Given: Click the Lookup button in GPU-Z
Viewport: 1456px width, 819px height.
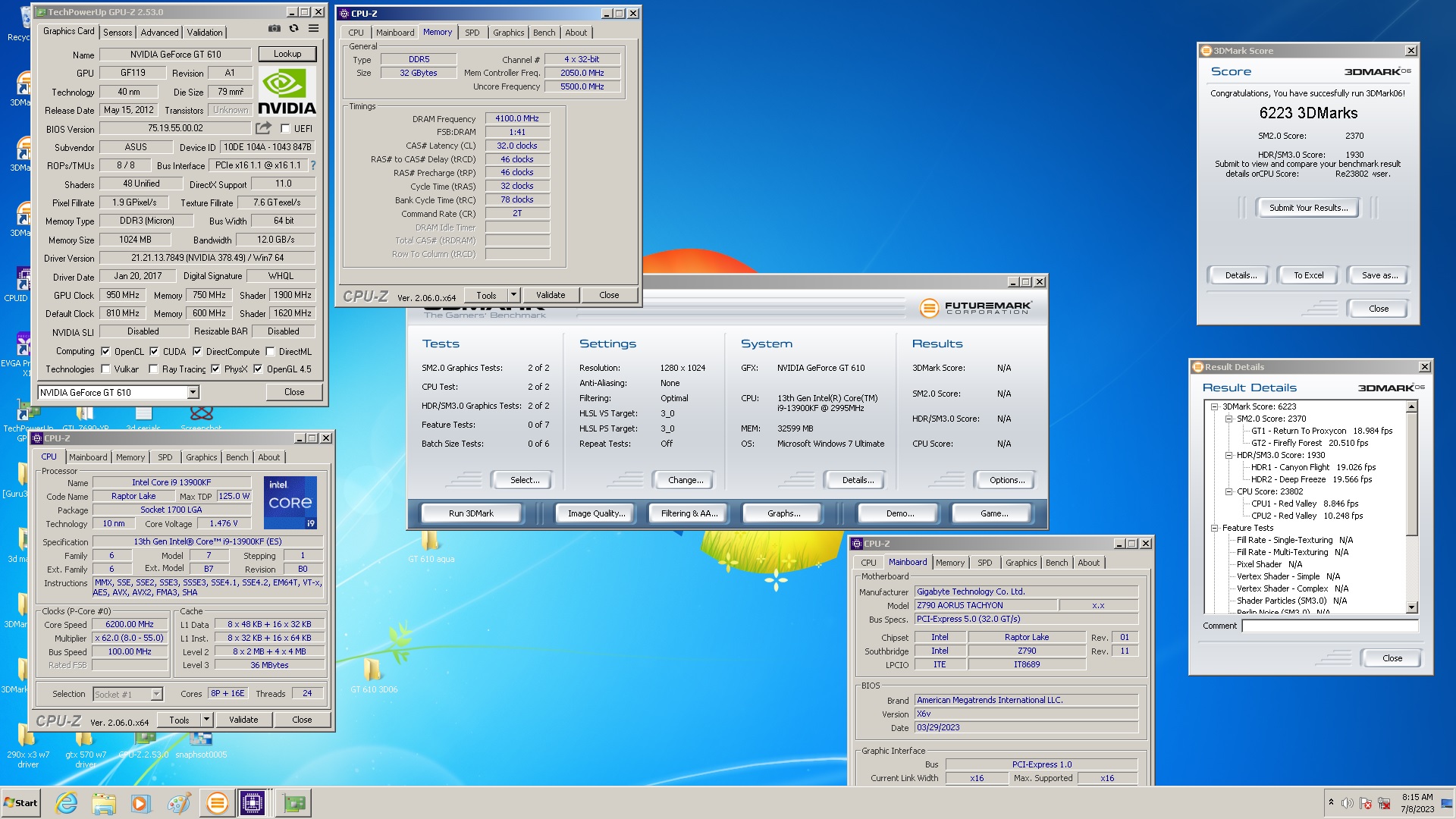Looking at the screenshot, I should tap(287, 54).
